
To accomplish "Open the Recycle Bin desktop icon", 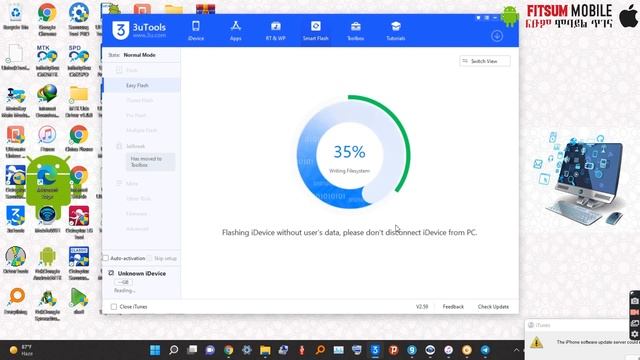I will pyautogui.click(x=16, y=18).
